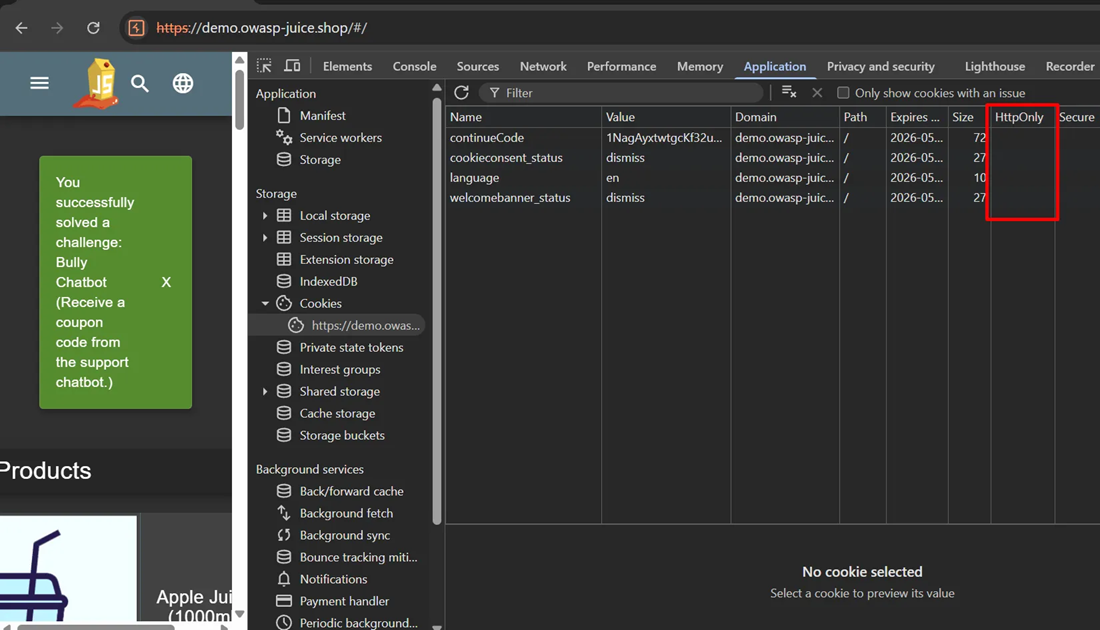
Task: Click the sidebar vertical scrollbar
Action: [437, 312]
